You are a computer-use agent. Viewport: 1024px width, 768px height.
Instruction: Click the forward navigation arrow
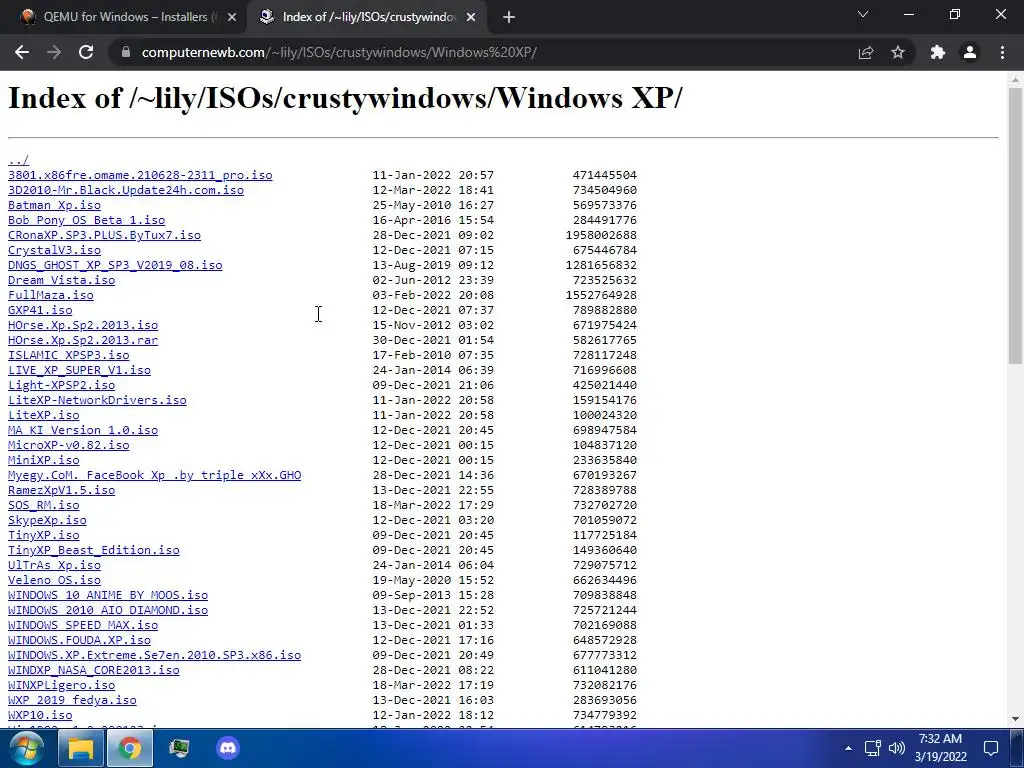54,52
